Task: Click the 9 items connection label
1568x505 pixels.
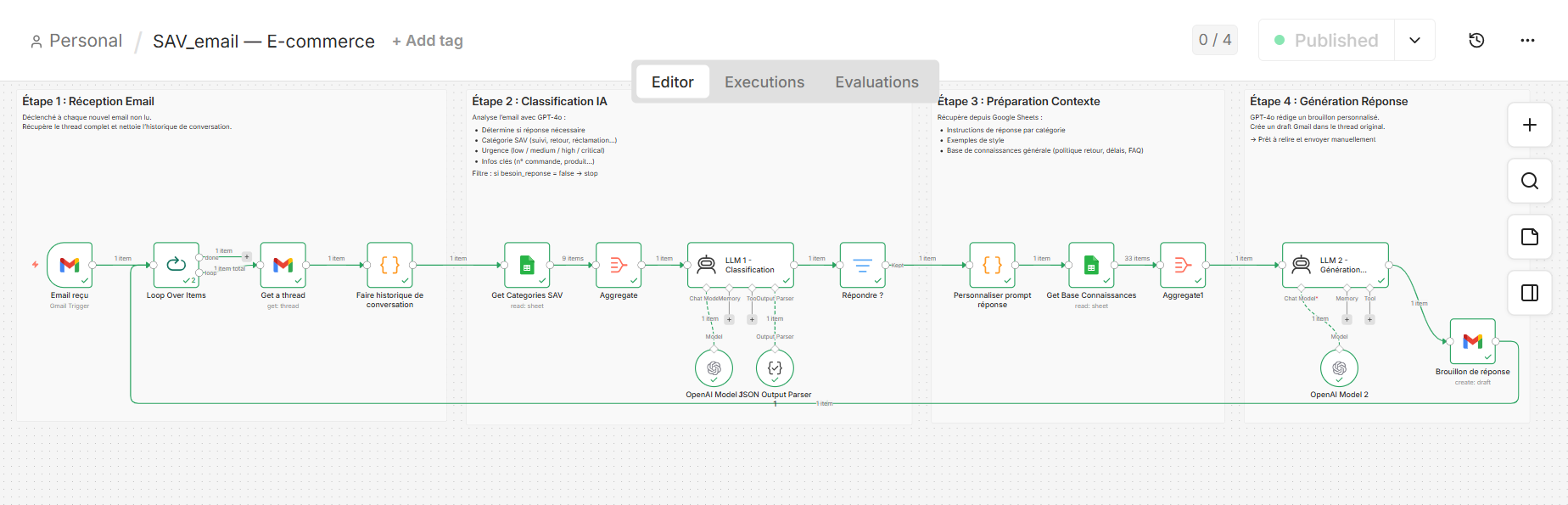Action: click(x=573, y=258)
